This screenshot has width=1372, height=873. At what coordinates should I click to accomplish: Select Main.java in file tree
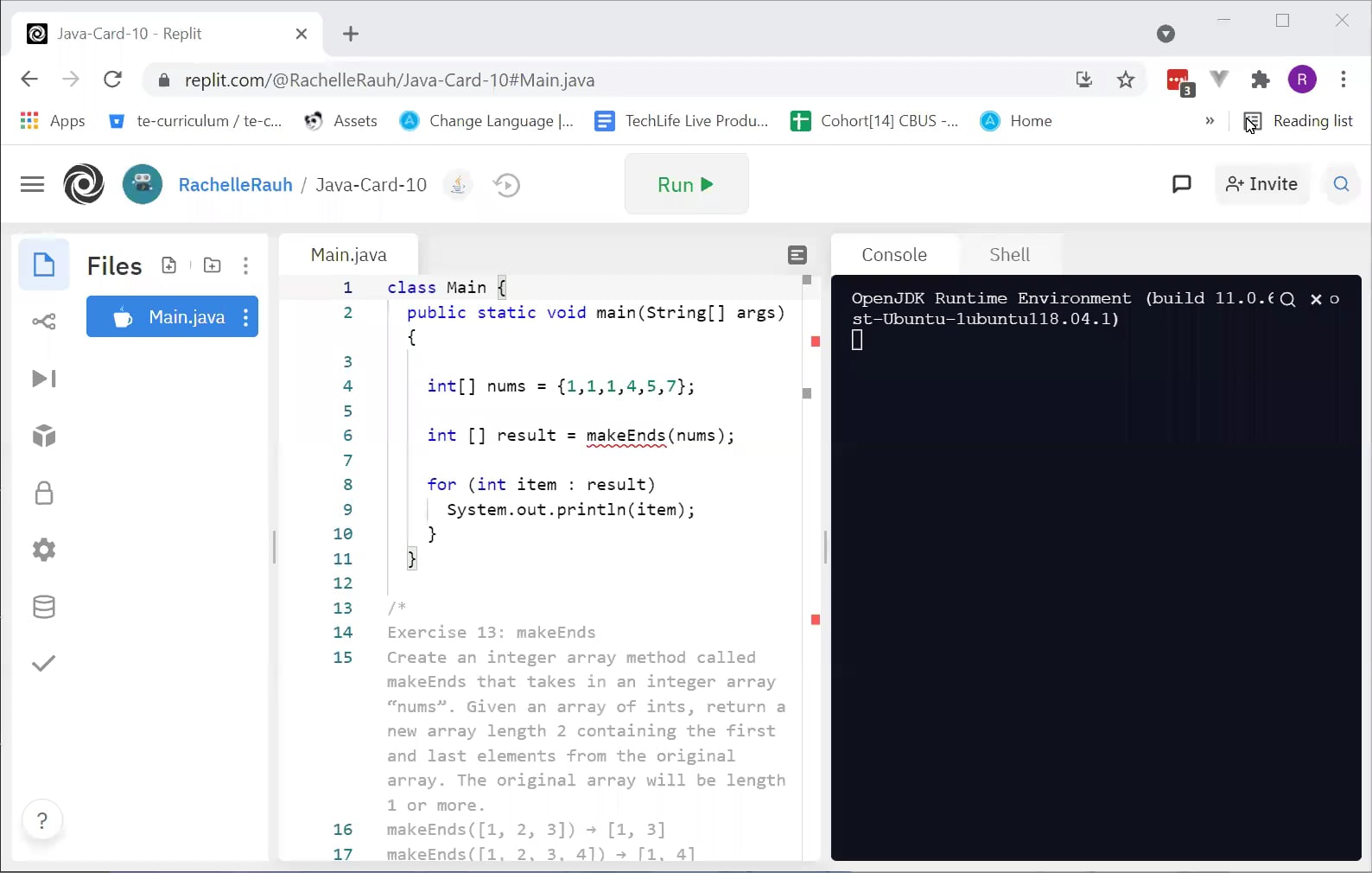pyautogui.click(x=172, y=317)
